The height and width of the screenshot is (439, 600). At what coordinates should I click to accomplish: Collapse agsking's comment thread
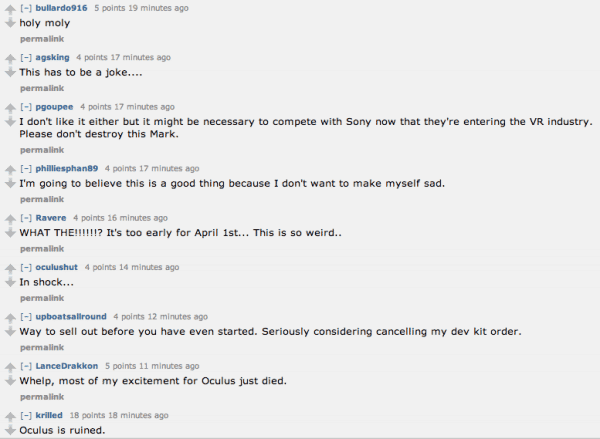click(26, 57)
